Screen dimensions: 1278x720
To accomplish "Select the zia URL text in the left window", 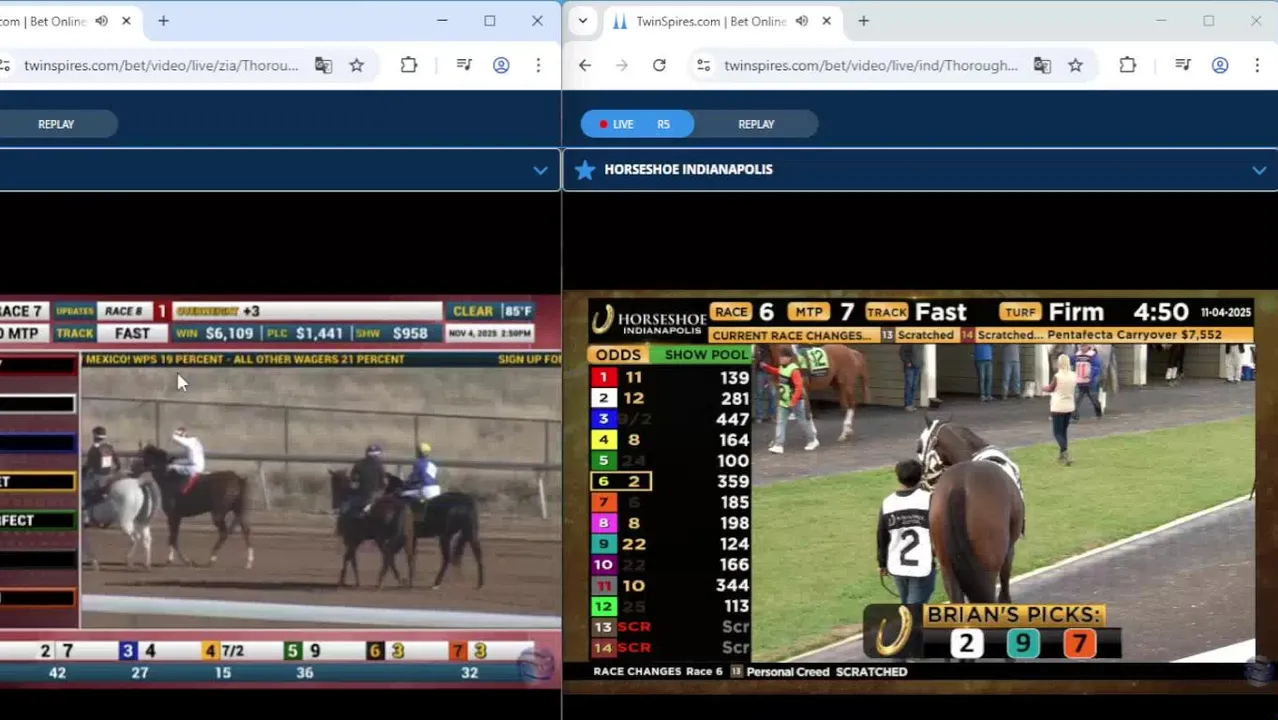I will point(161,65).
